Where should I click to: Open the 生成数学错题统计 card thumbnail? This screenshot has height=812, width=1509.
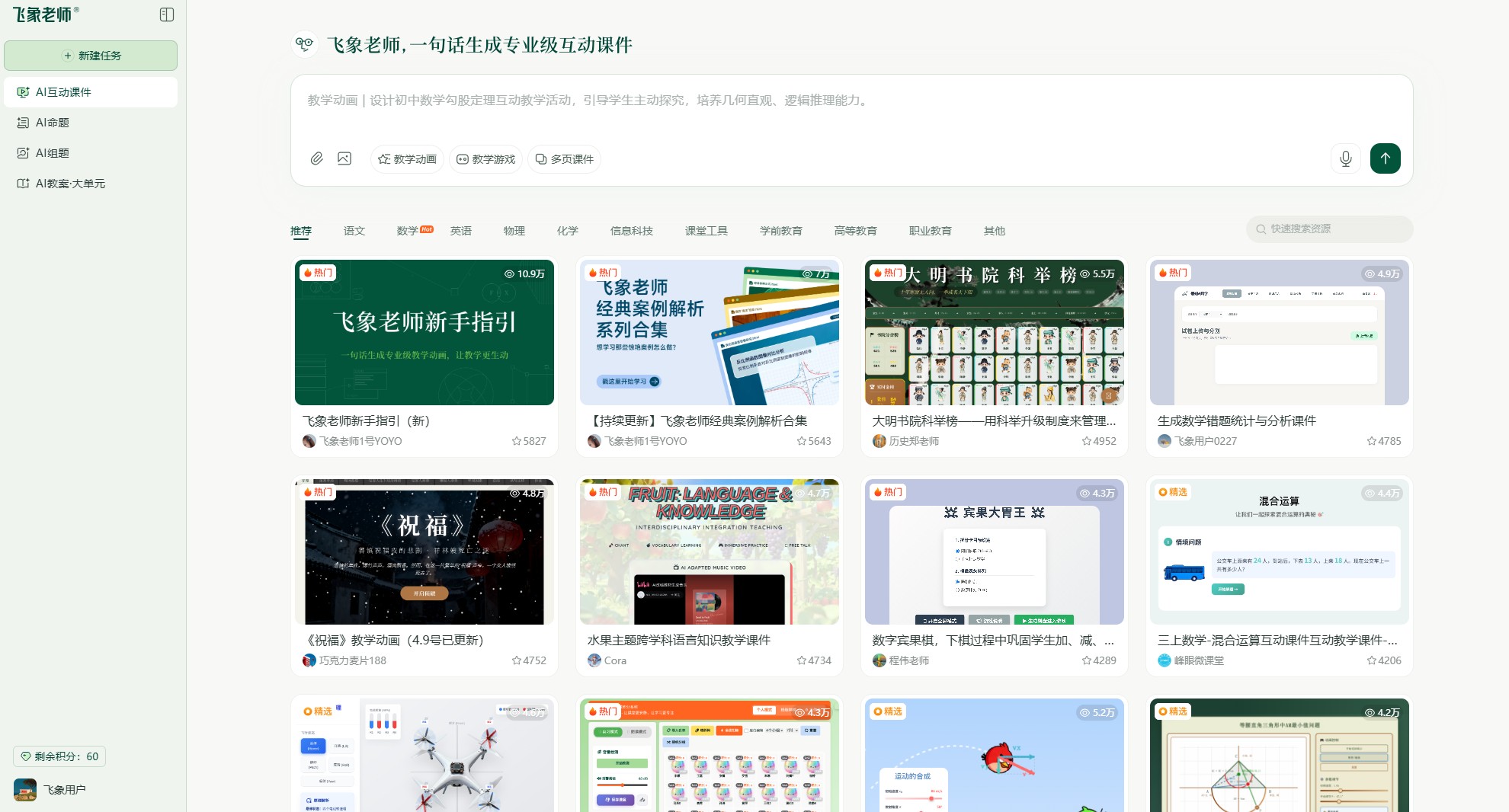click(1280, 332)
